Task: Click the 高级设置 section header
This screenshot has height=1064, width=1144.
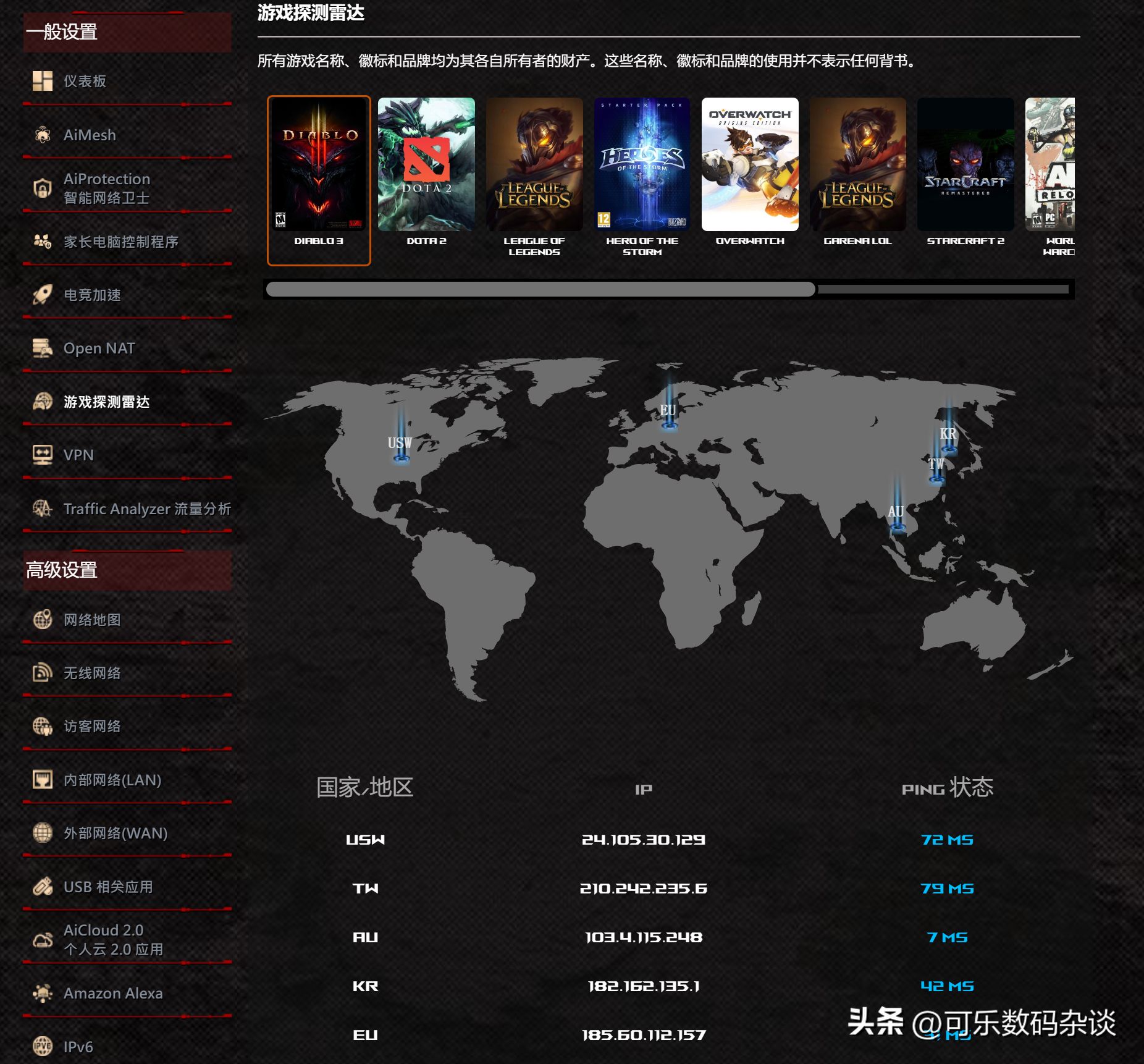Action: (127, 570)
